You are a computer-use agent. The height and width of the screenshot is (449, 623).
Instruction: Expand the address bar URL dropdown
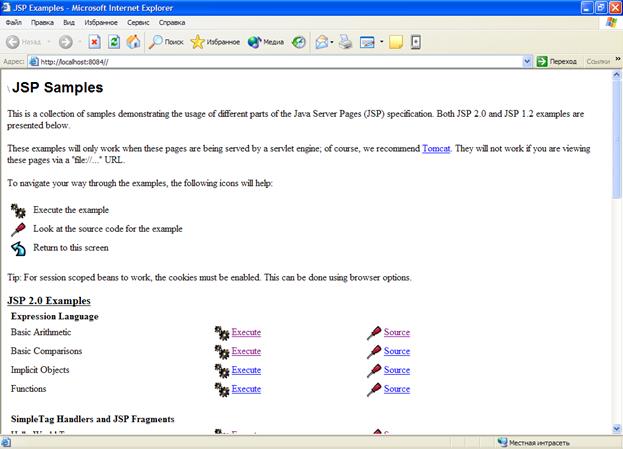pyautogui.click(x=527, y=61)
